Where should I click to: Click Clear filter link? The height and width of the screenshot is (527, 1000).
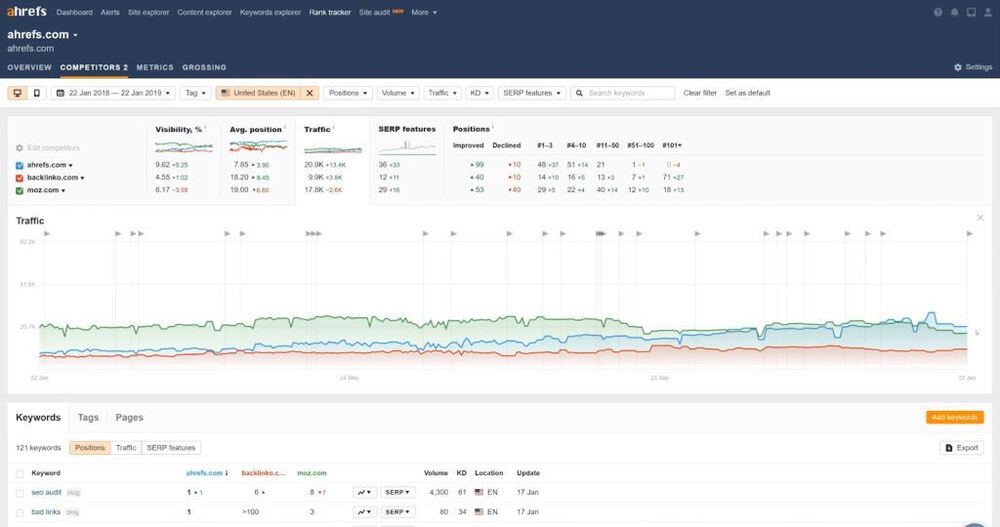point(700,93)
